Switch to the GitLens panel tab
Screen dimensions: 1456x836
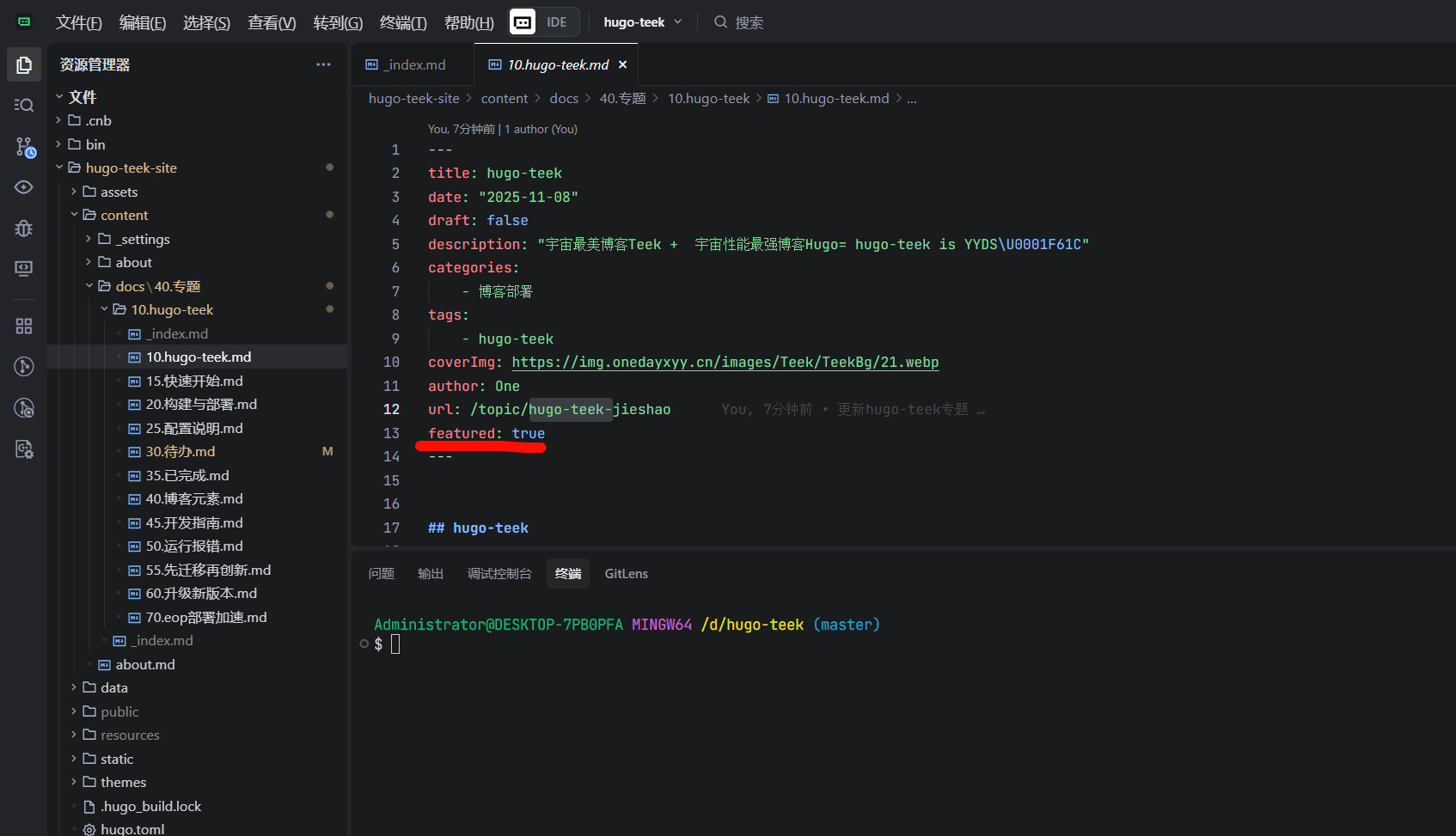pos(626,574)
